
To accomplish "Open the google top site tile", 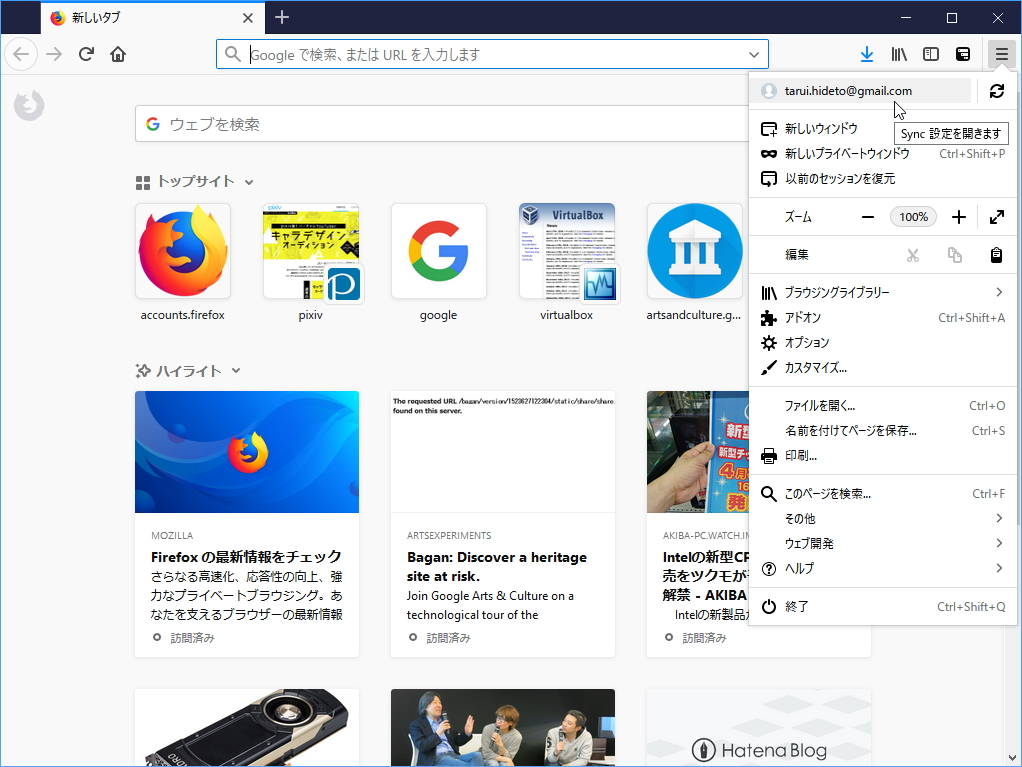I will tap(438, 251).
